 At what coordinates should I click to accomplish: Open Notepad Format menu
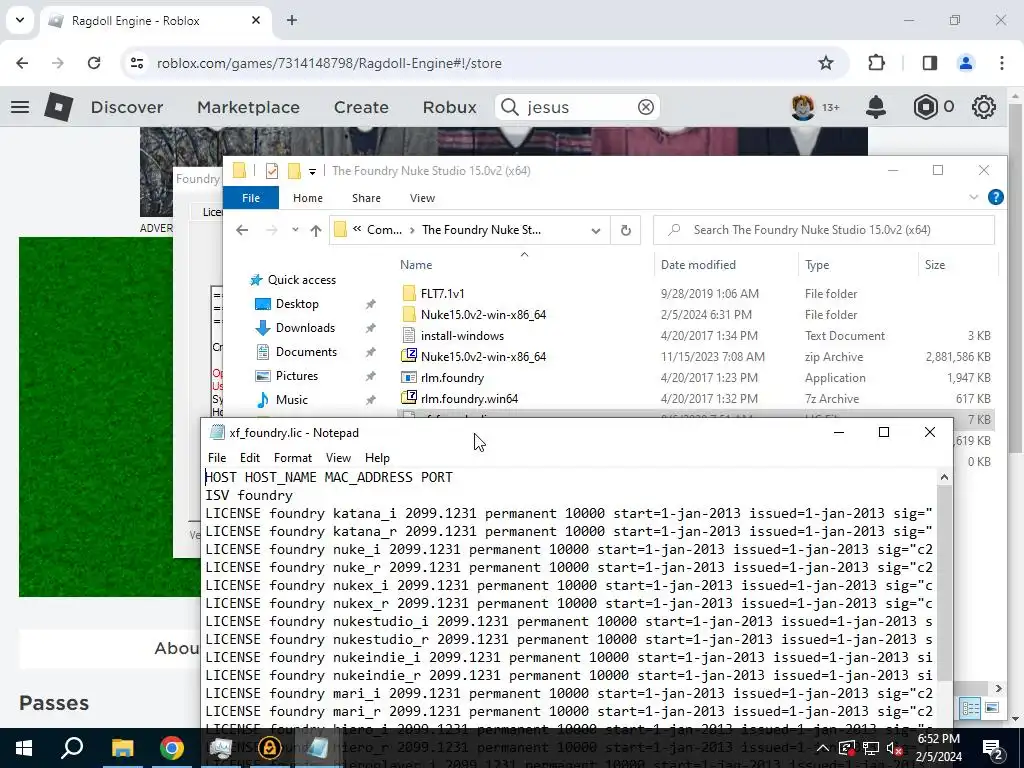(x=293, y=458)
